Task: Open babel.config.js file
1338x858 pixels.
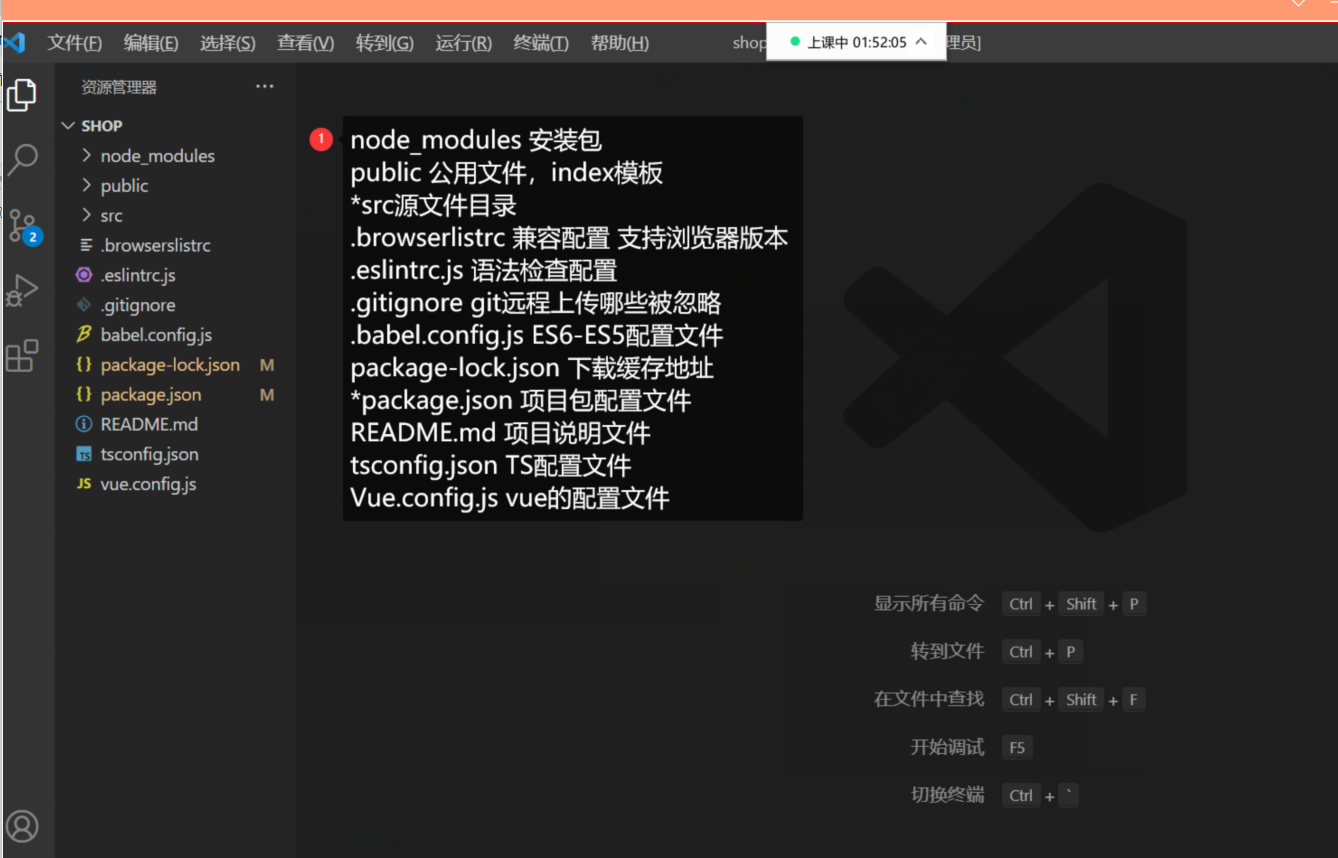Action: [156, 335]
